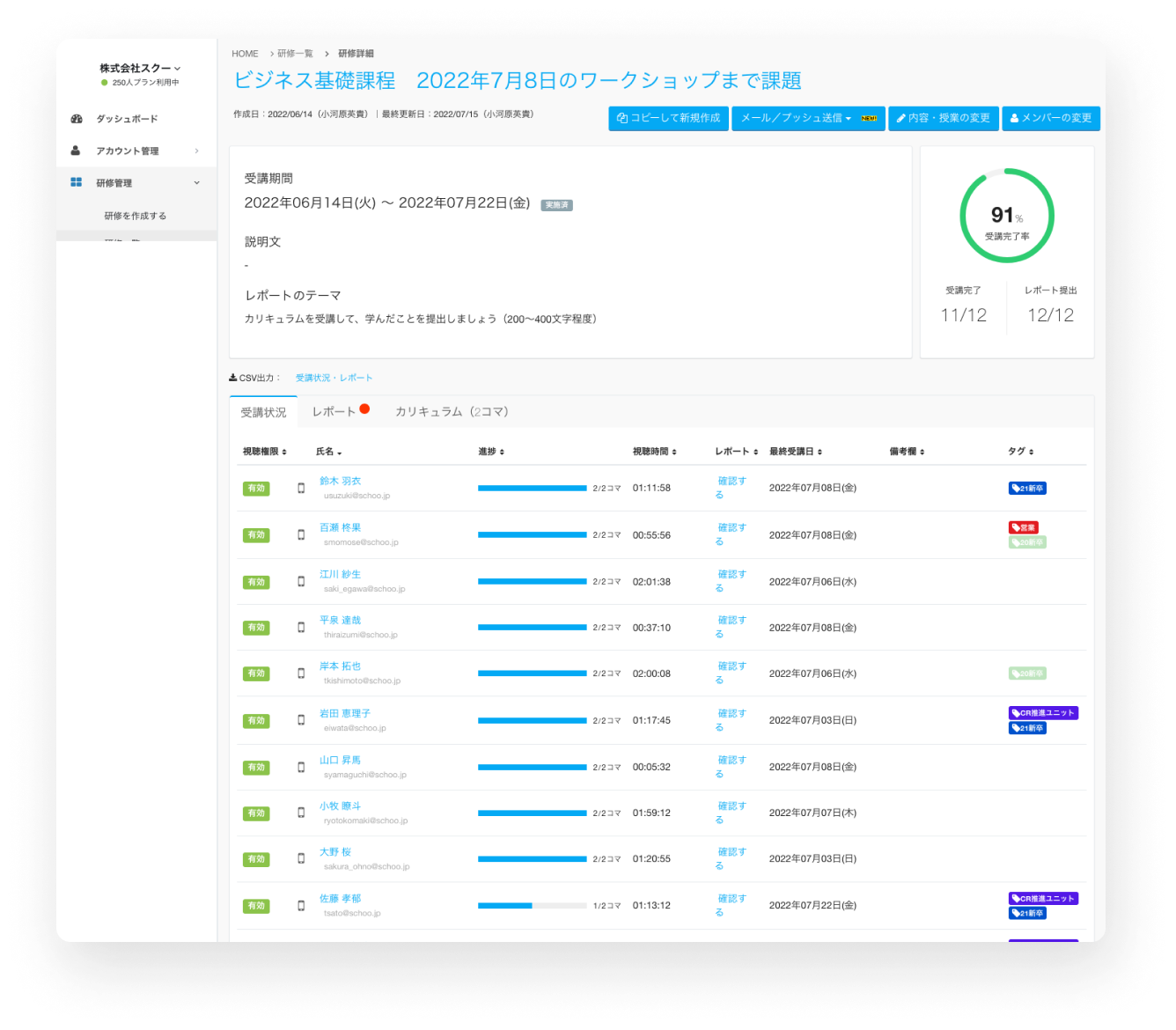Click 内容・授業の変更 button
Viewport: 1176px width, 1030px height.
click(x=944, y=118)
